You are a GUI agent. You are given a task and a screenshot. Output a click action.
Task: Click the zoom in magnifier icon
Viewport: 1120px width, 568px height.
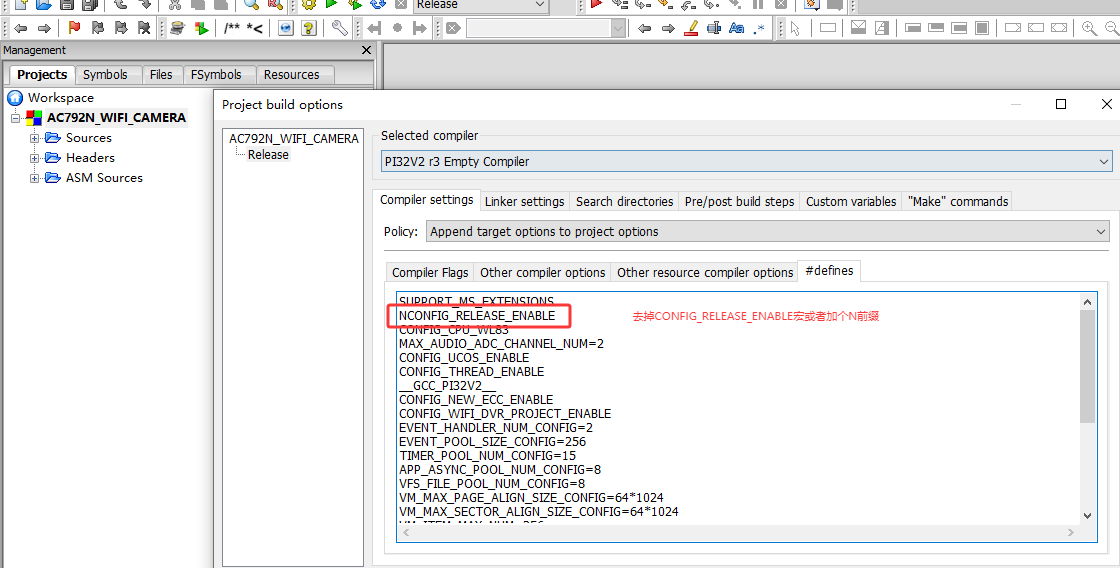1089,28
